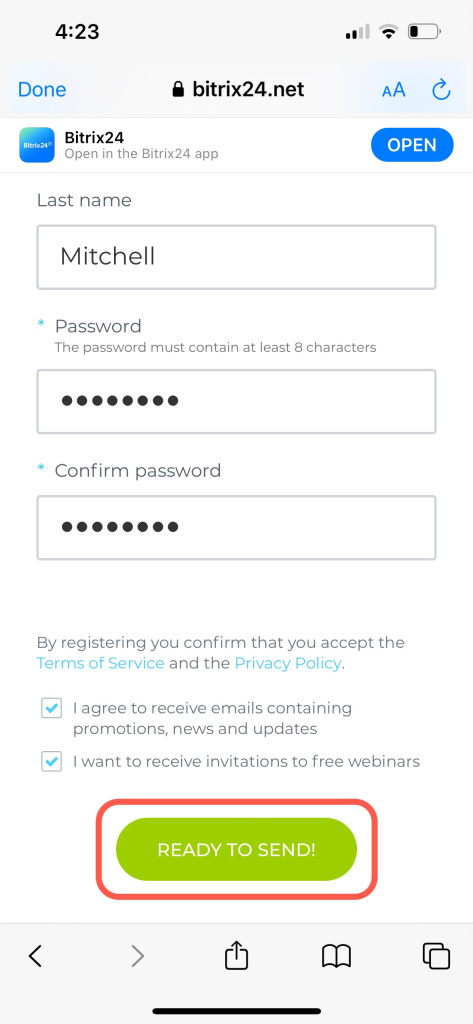The width and height of the screenshot is (473, 1024).
Task: Open the bookmarks book icon
Action: coord(336,957)
